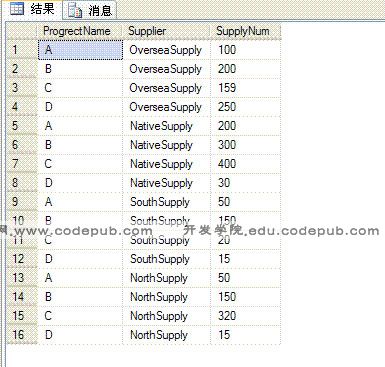385x367 pixels.
Task: Select the ProgrectName column header
Action: click(x=80, y=31)
